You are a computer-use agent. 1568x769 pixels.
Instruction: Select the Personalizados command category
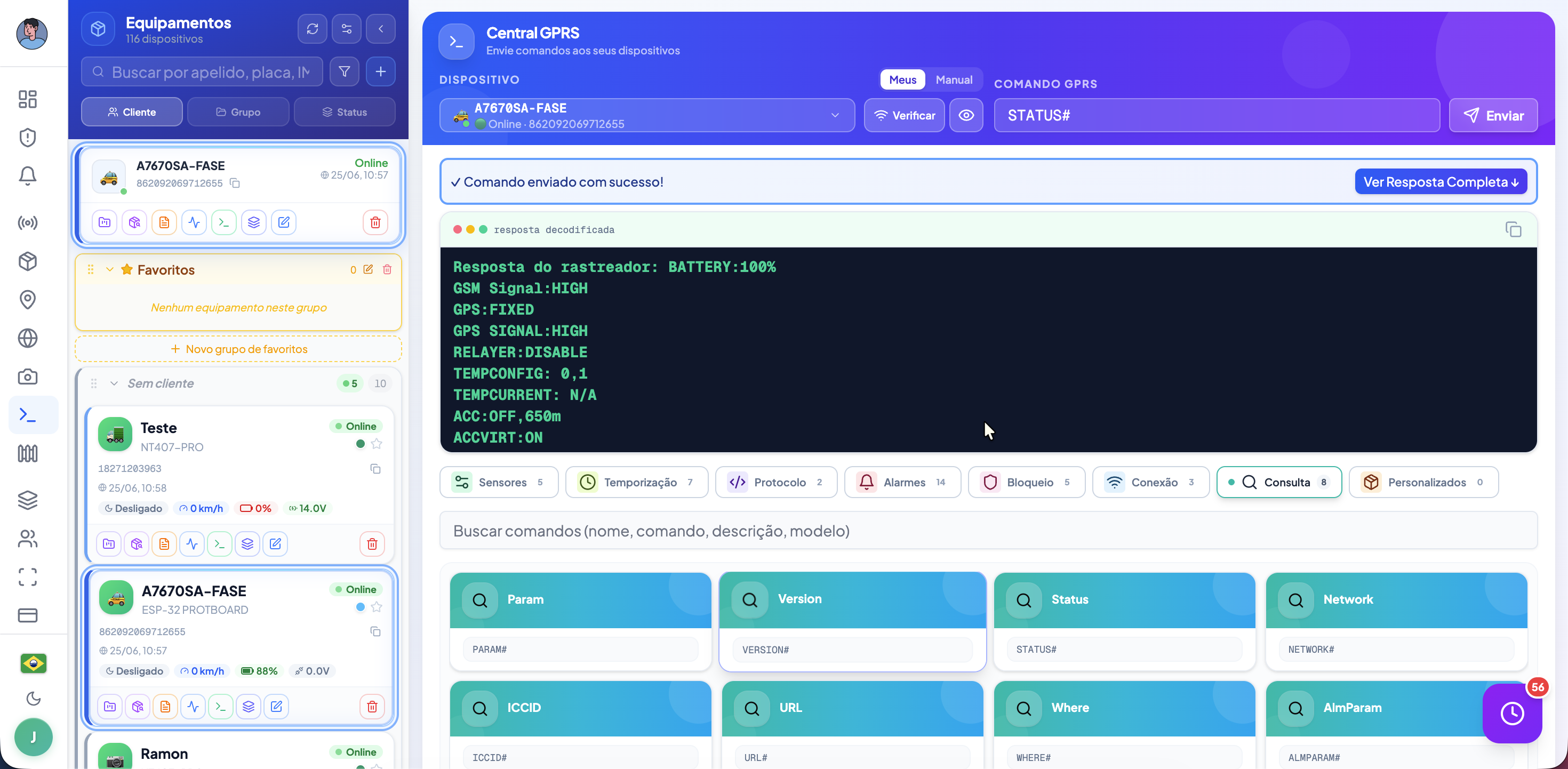(1424, 482)
